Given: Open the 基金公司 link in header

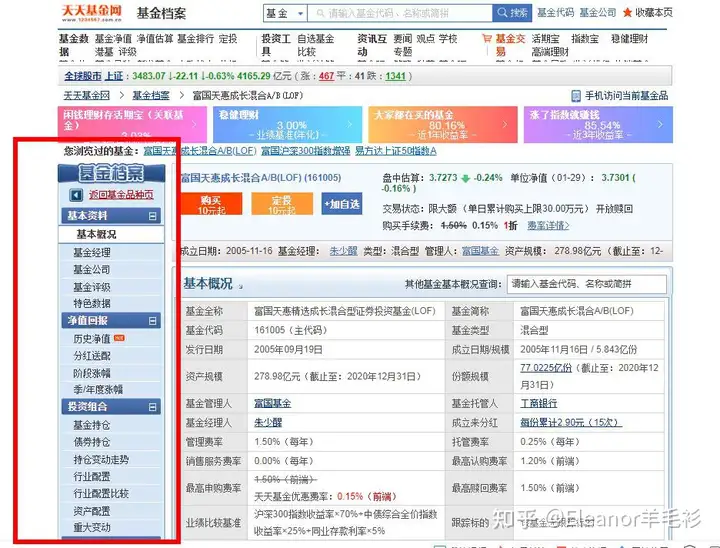Looking at the screenshot, I should point(598,12).
